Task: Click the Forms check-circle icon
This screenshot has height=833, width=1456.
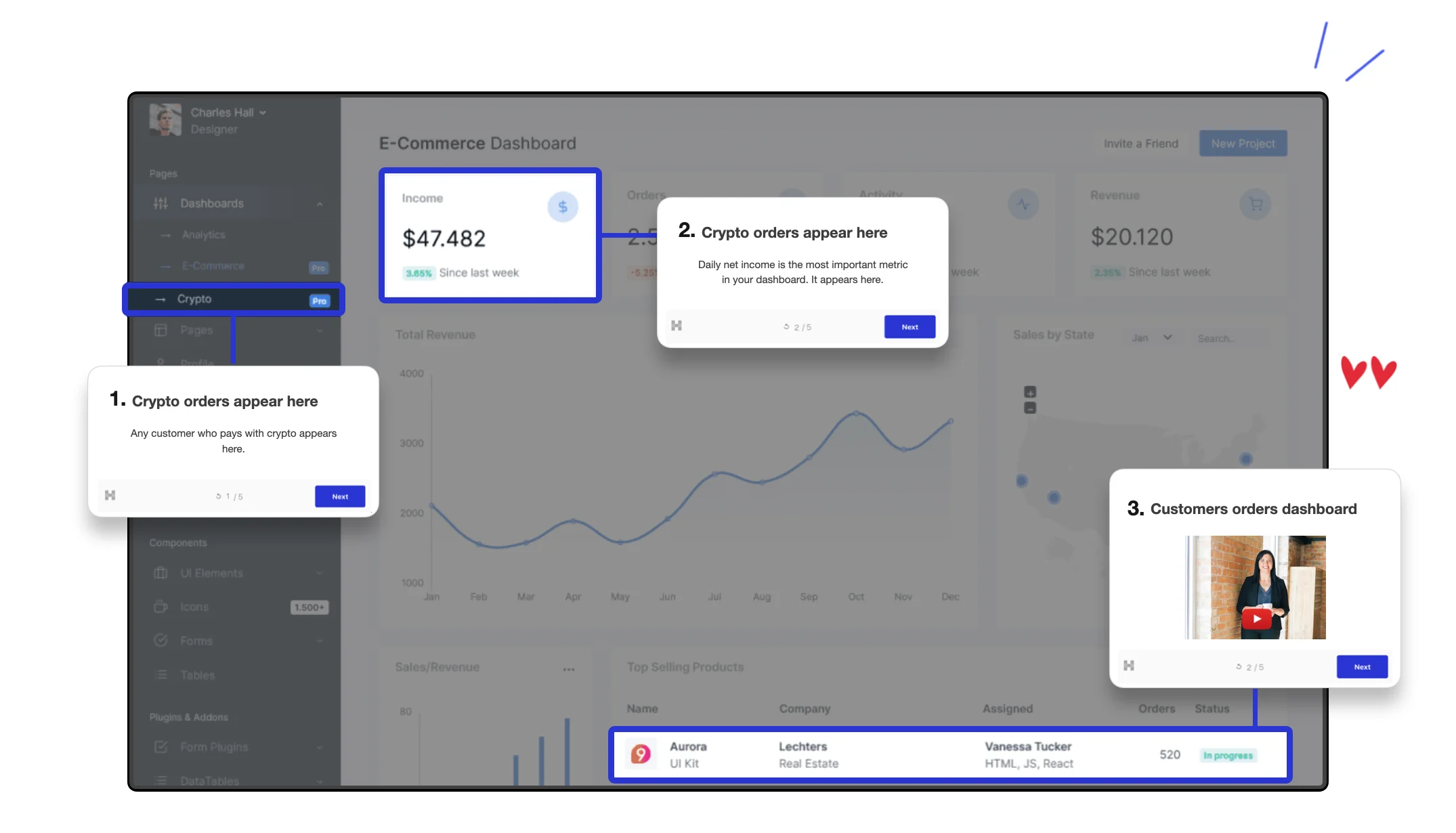Action: tap(160, 640)
